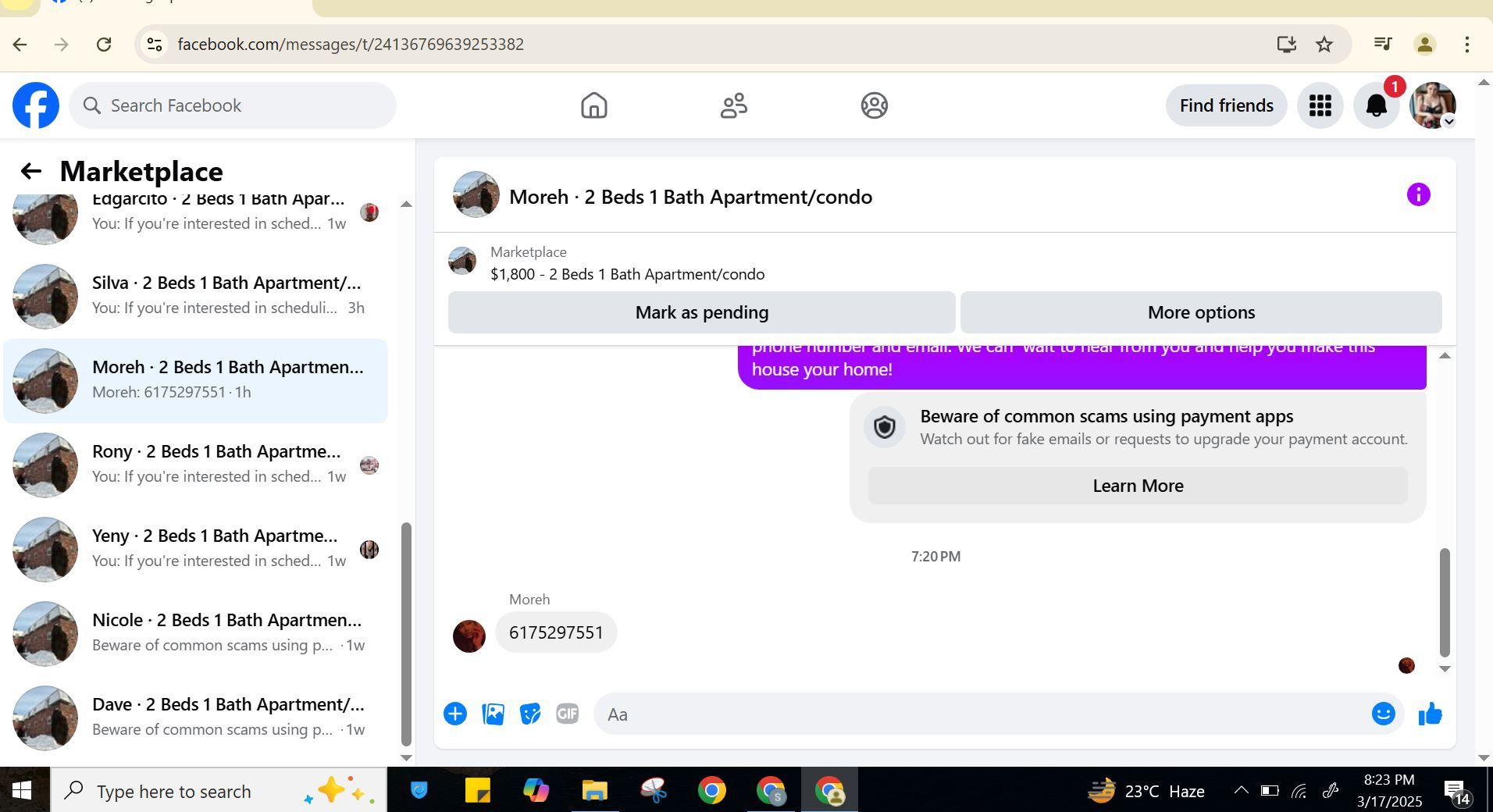Screen dimensions: 1493x812
Task: Click Moreh's avatar beside the phone number
Action: pos(469,636)
